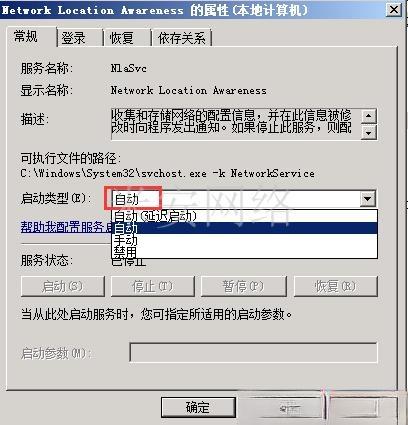
Task: Click the 暂停(P) service button
Action: point(243,286)
